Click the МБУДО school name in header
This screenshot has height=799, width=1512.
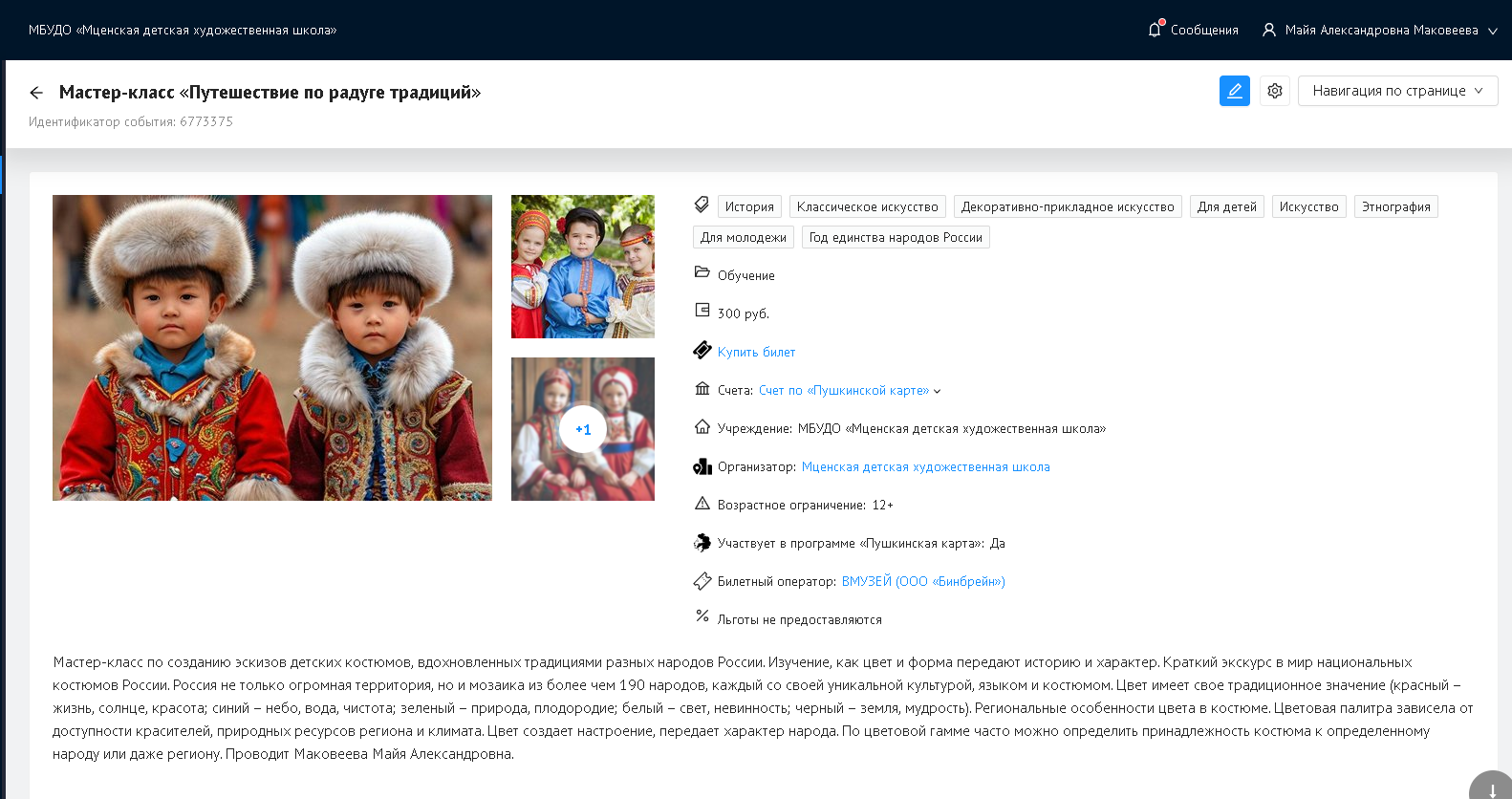coord(183,30)
